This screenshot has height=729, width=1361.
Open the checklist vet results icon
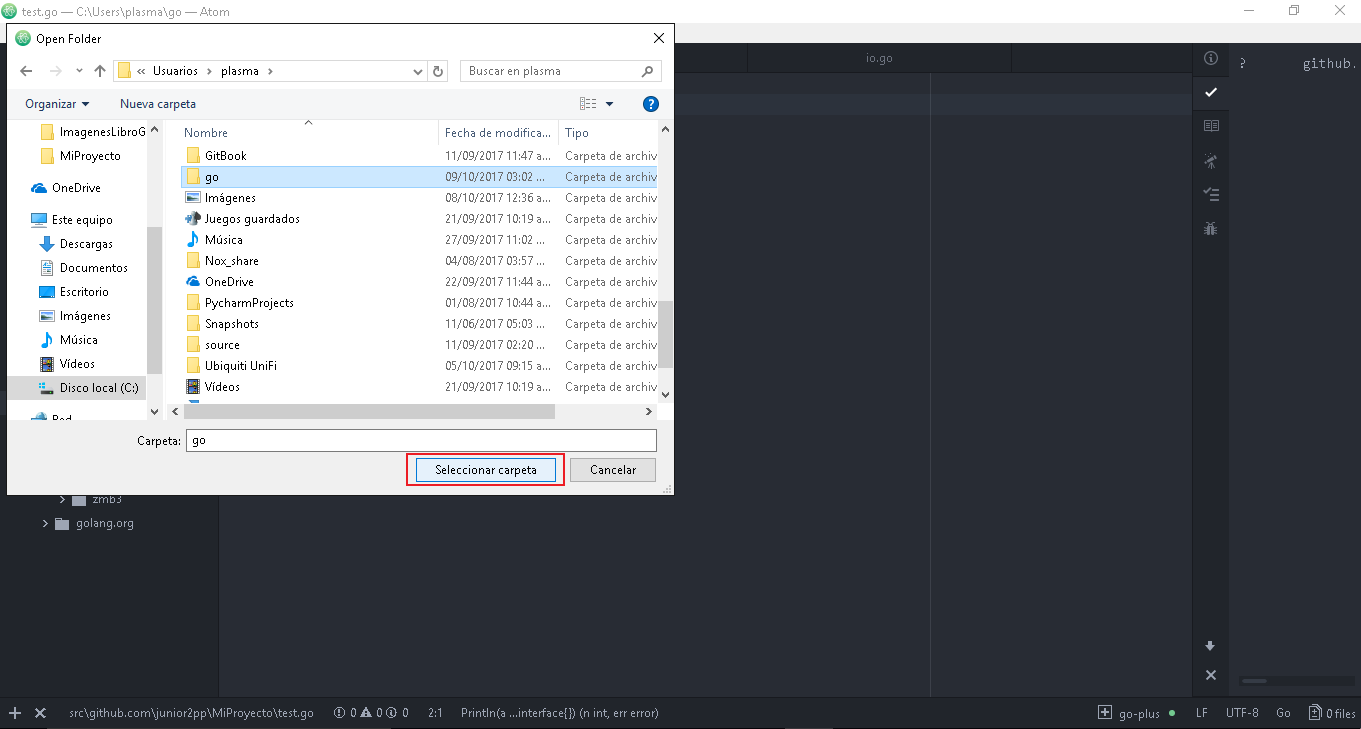coord(1210,194)
